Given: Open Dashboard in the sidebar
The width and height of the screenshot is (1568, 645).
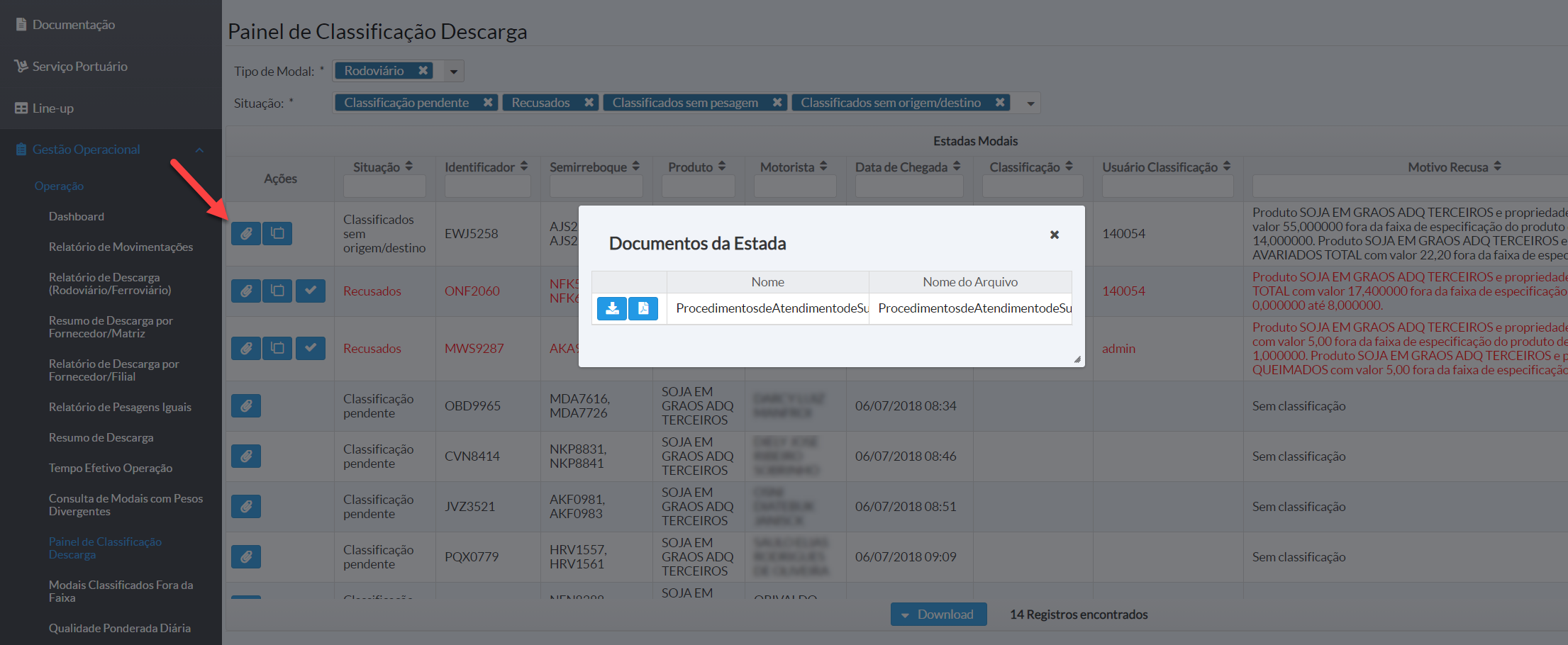Looking at the screenshot, I should (x=77, y=216).
